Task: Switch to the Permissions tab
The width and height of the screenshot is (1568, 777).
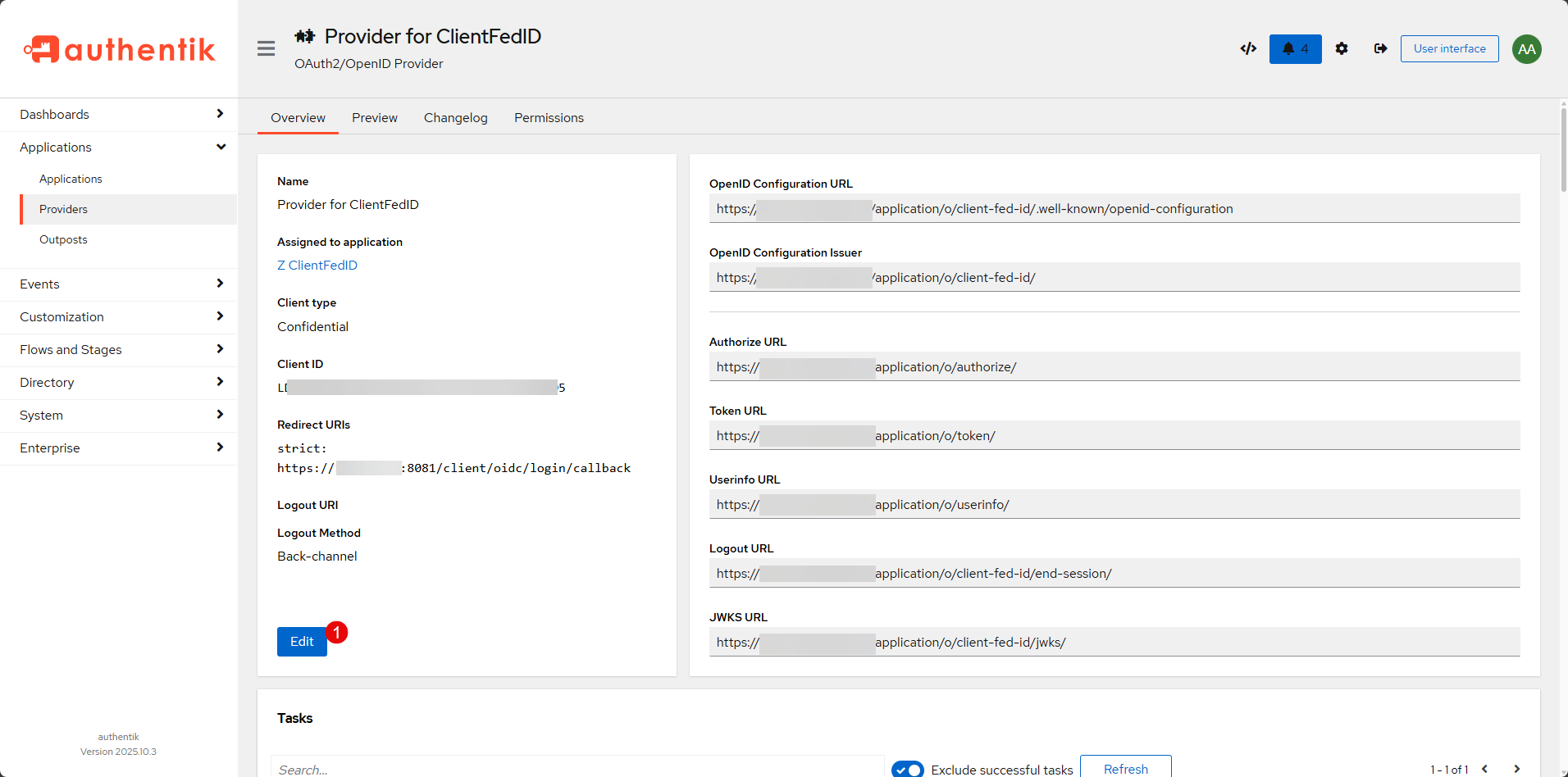Action: (x=549, y=118)
